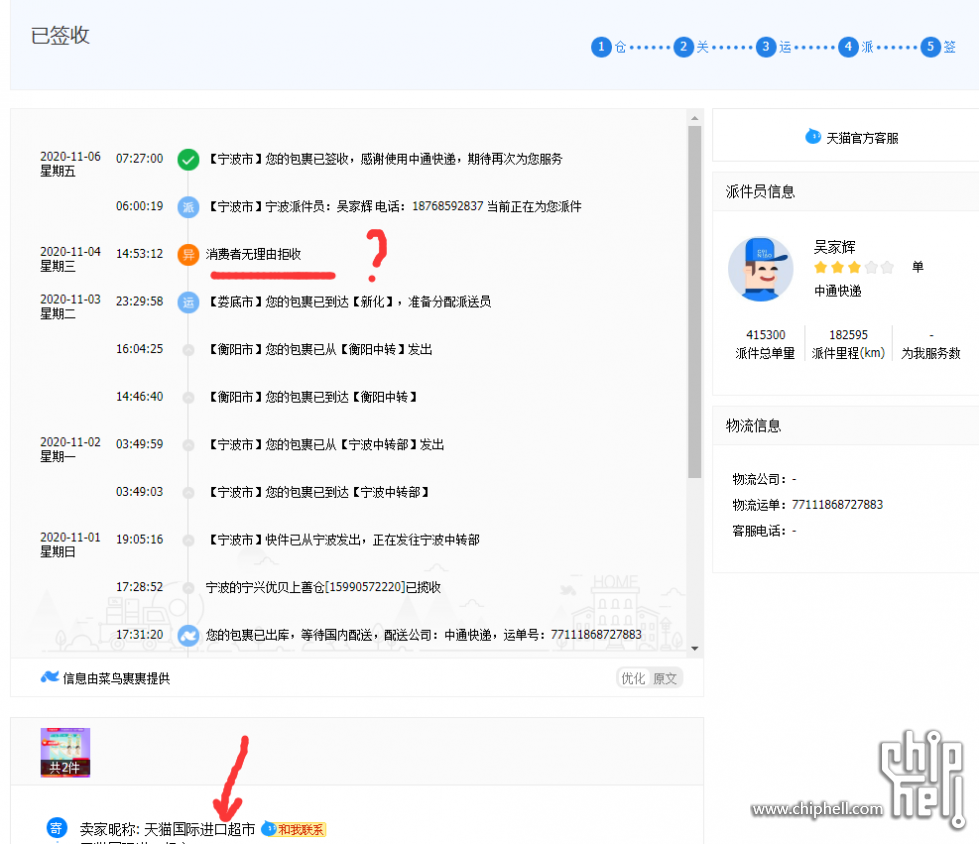The width and height of the screenshot is (979, 844).
Task: Click 中通快递 company label under courier
Action: point(837,291)
